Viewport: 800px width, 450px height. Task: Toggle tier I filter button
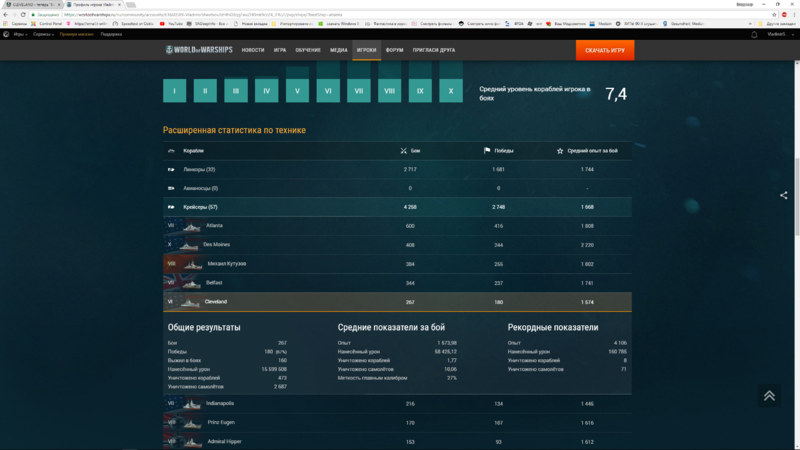[x=175, y=91]
